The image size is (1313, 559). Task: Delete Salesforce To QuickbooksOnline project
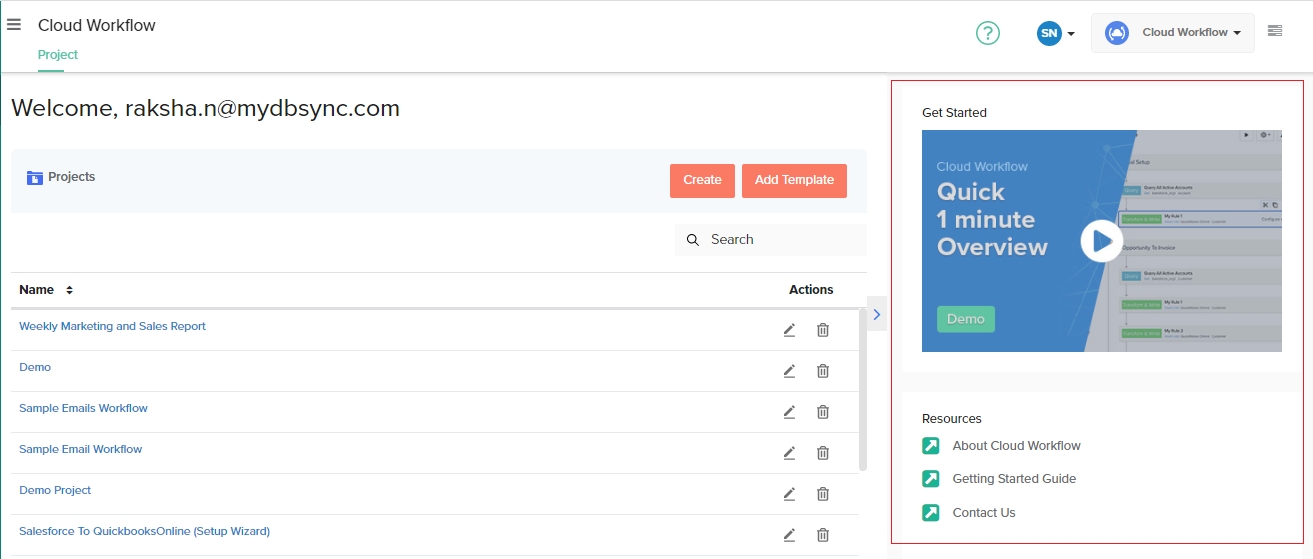[823, 535]
